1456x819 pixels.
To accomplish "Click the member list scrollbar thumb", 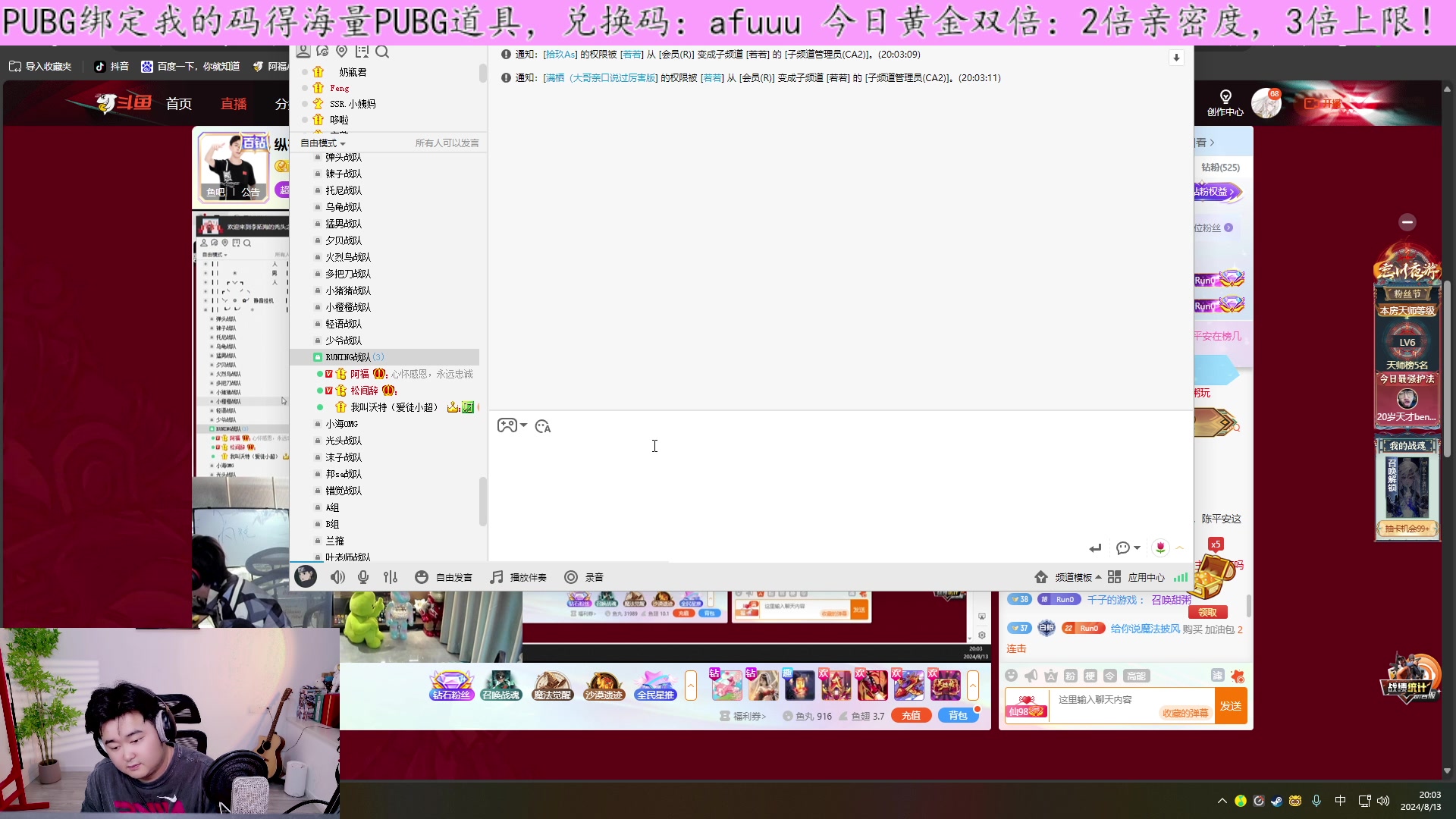I will coord(482,73).
